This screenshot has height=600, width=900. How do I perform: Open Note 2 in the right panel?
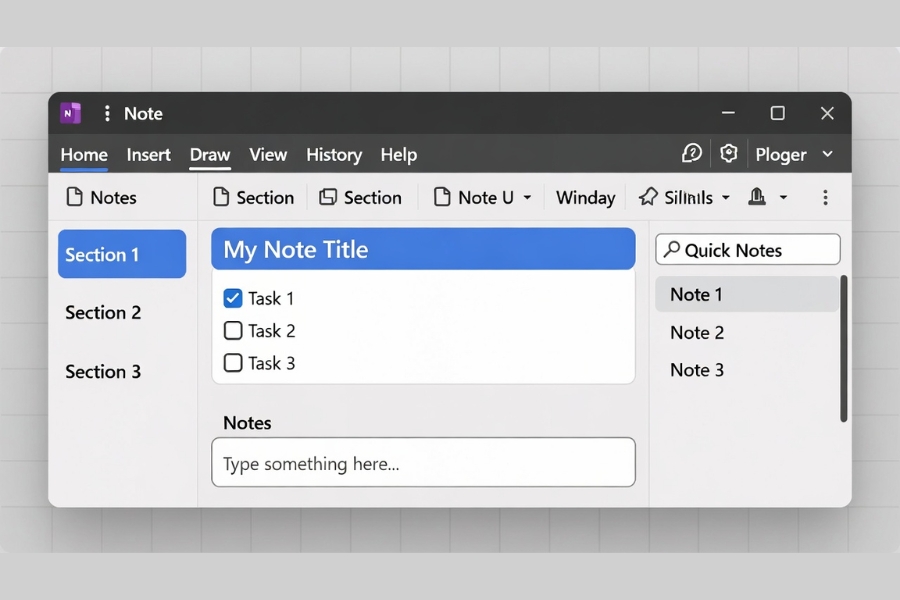click(x=696, y=332)
